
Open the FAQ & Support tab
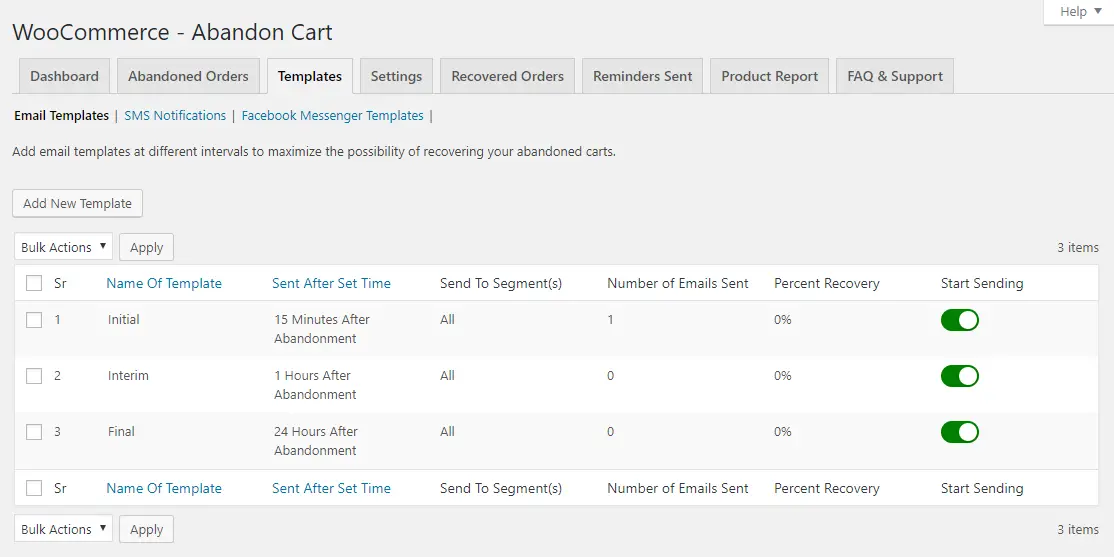tap(894, 76)
